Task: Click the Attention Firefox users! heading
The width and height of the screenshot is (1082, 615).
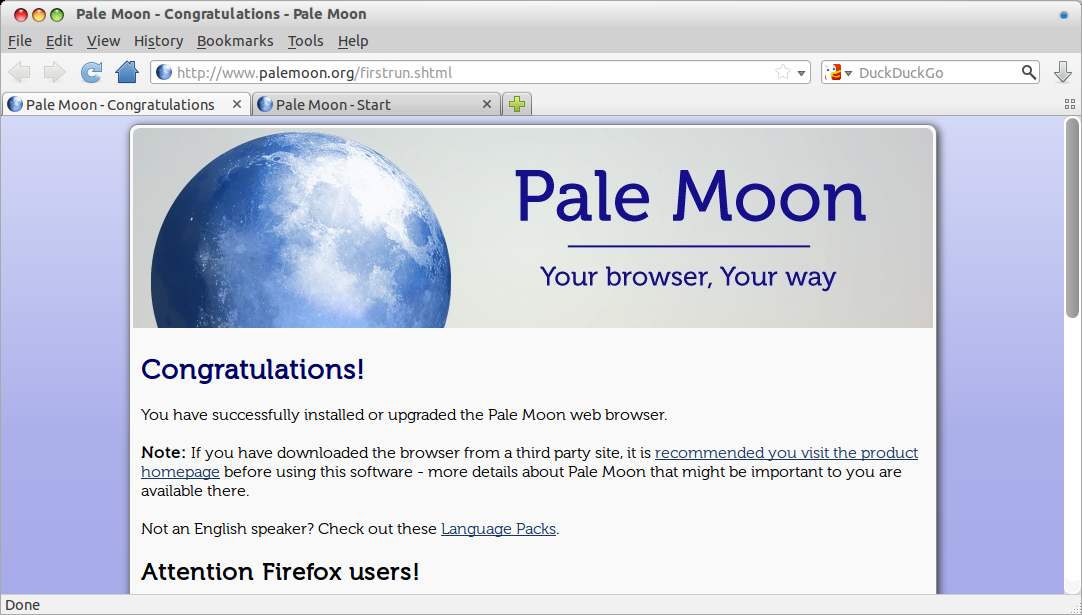Action: point(280,572)
